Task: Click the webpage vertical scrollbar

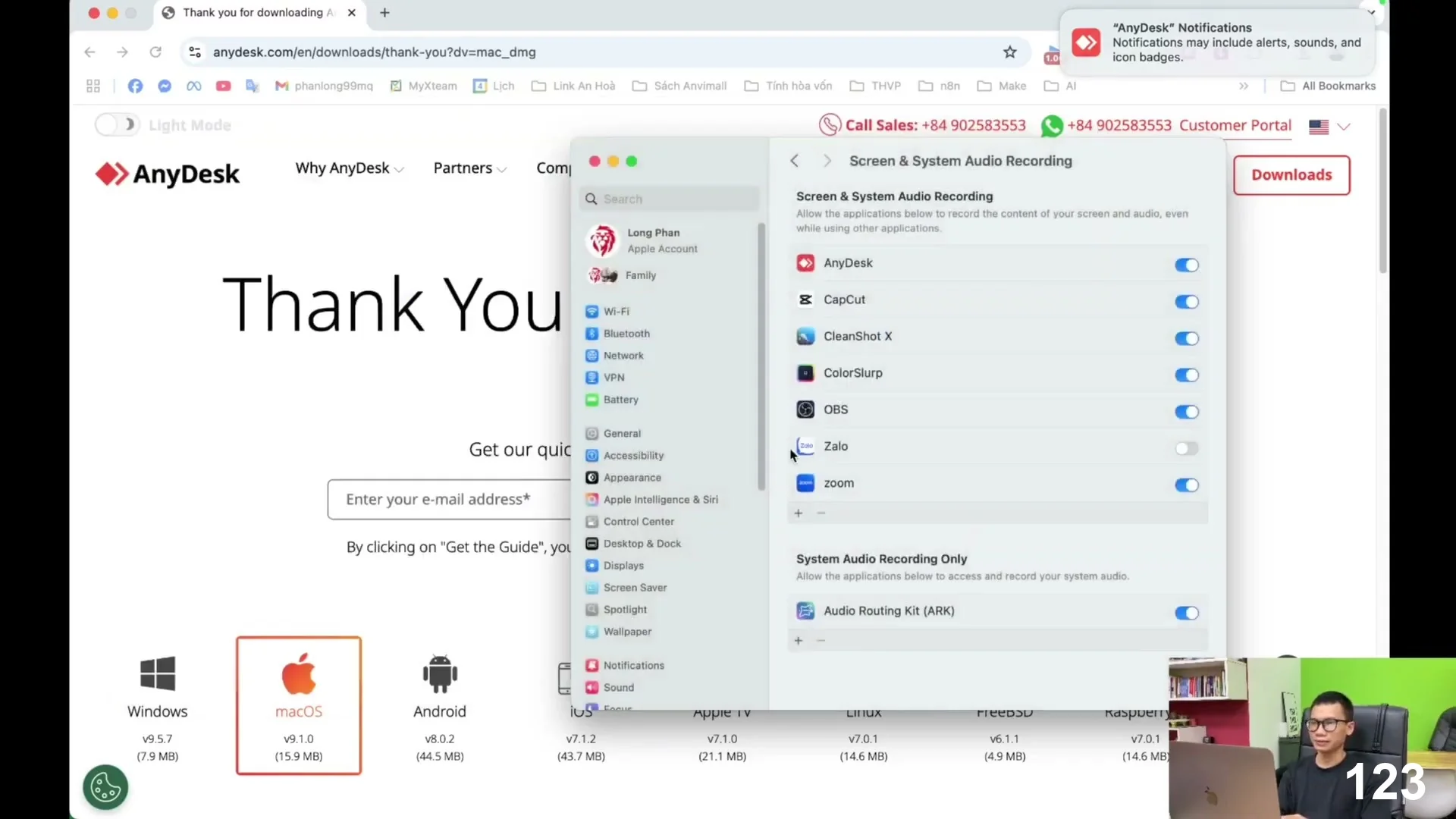Action: click(x=1383, y=191)
